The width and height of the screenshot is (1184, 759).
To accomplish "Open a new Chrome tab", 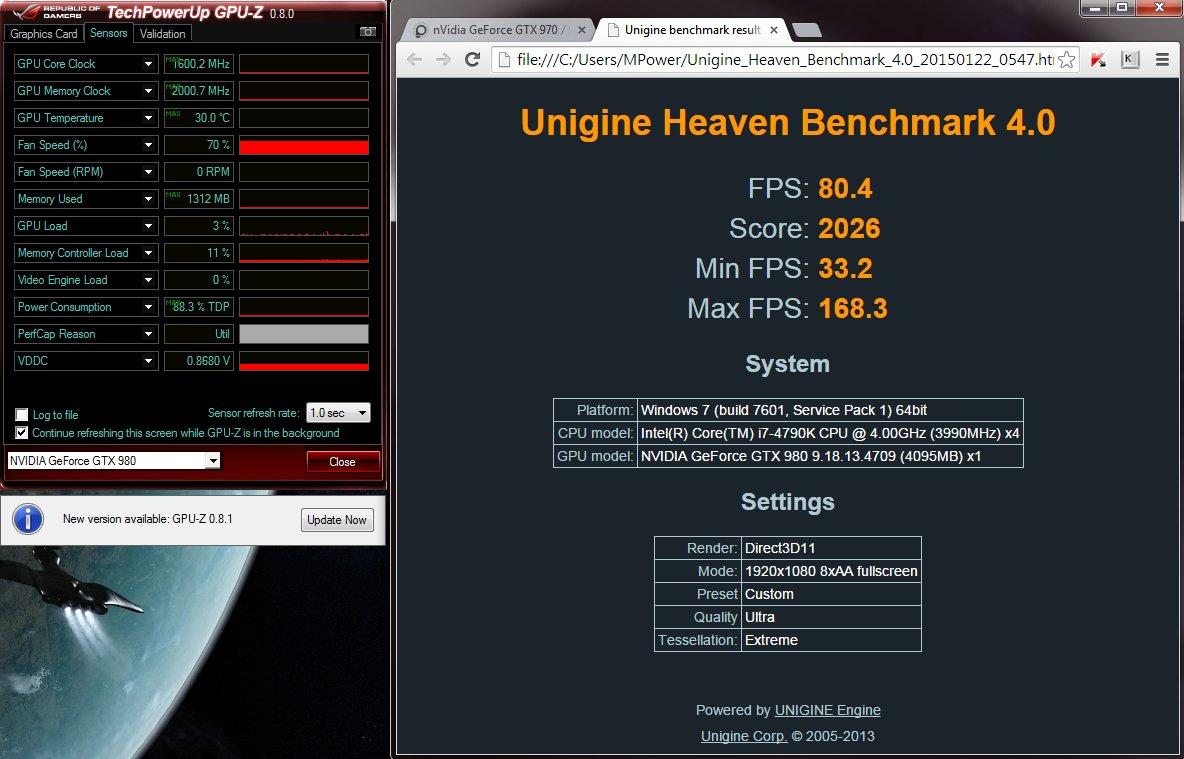I will (x=807, y=31).
